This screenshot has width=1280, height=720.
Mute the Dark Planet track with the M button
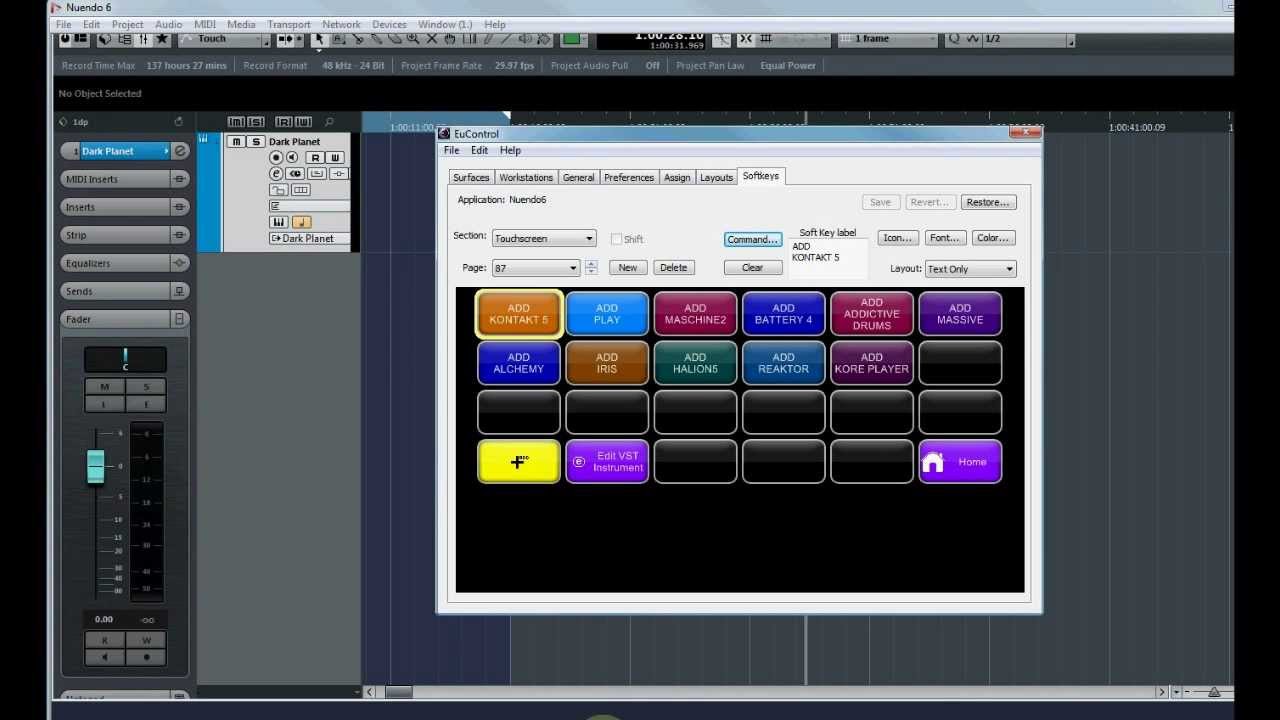236,142
